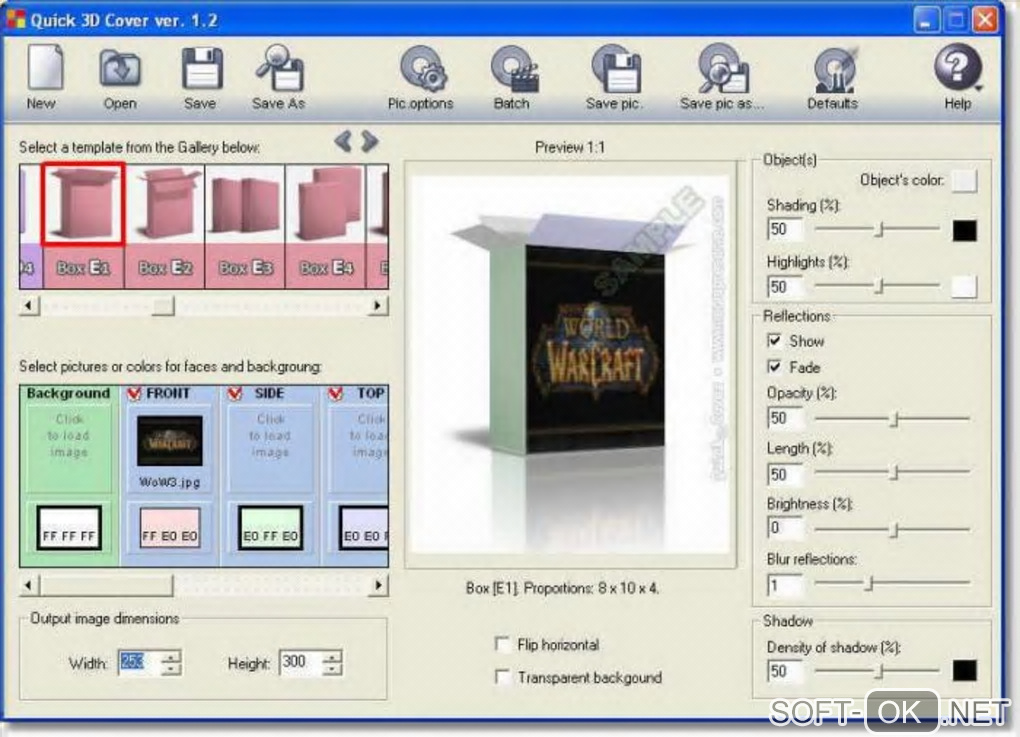
Task: Pick the Background color FF FF FF swatch
Action: 69,528
